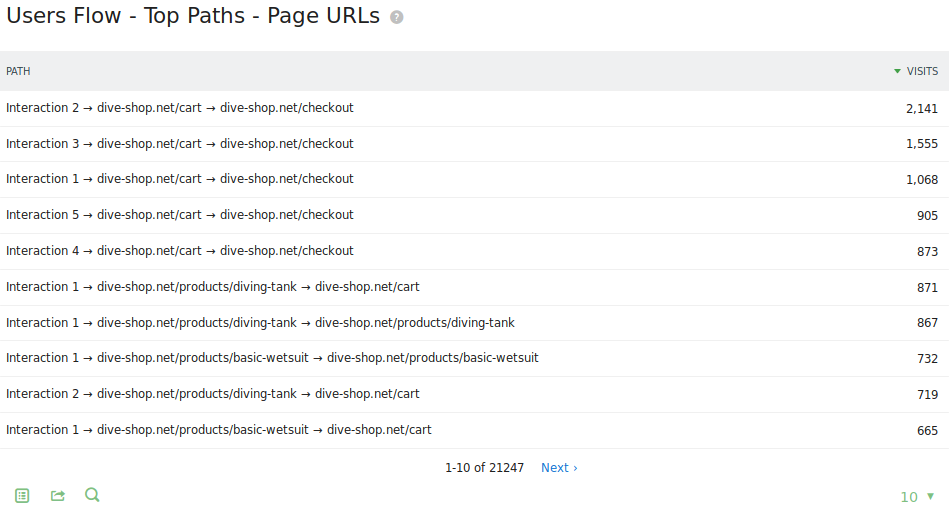Change the table visualization via the table icon

click(22, 495)
